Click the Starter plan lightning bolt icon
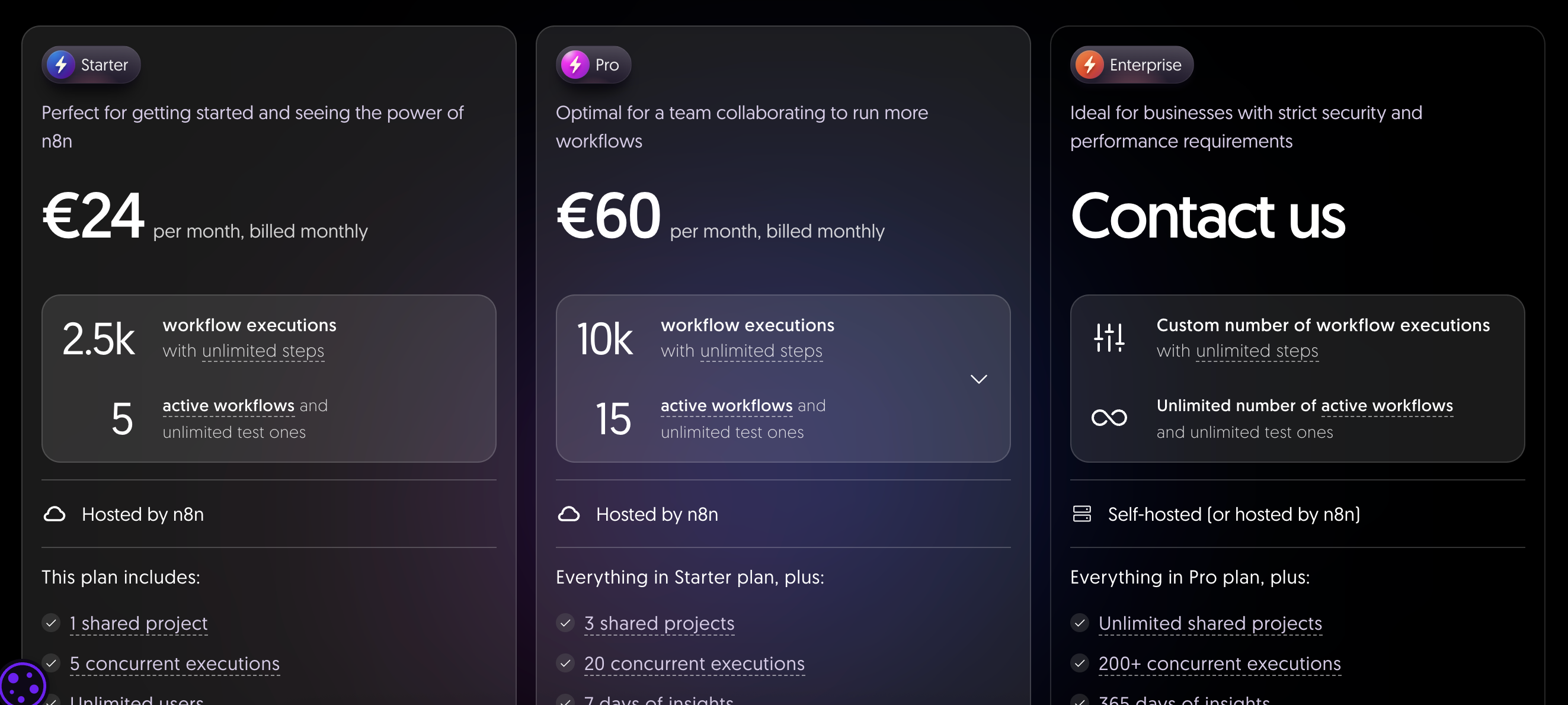 point(62,65)
